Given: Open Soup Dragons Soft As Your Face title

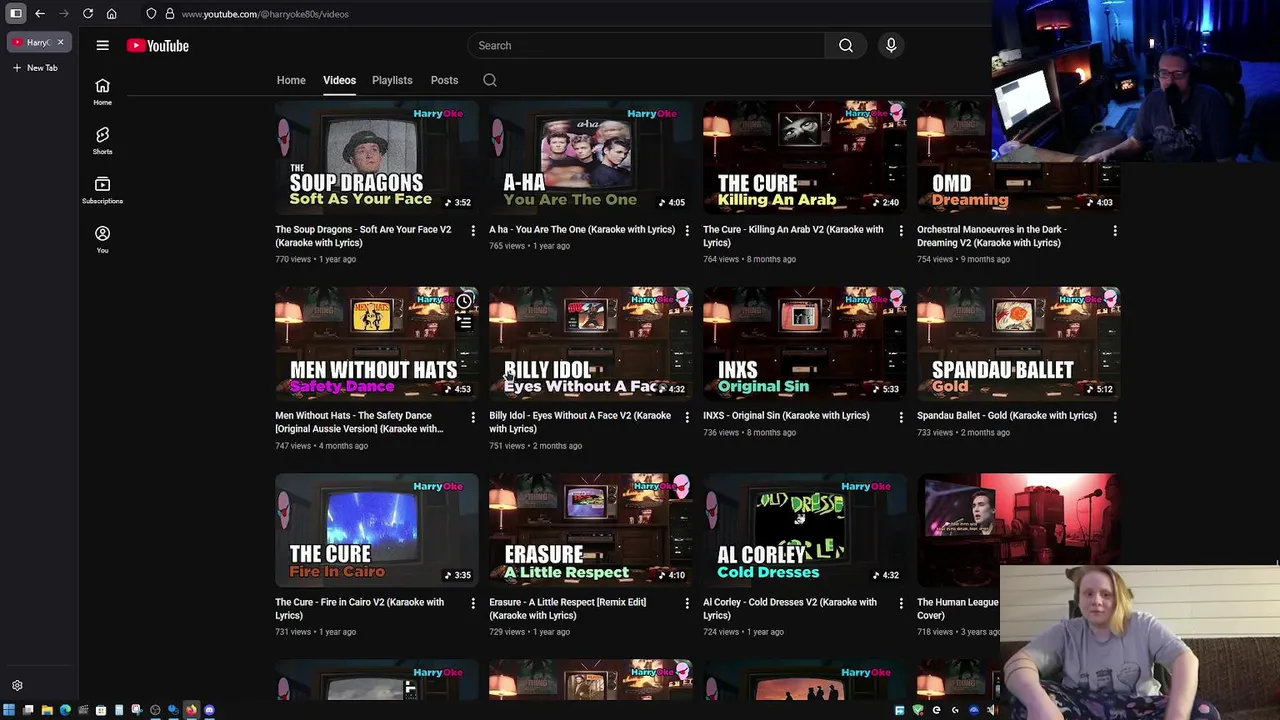Looking at the screenshot, I should [364, 236].
